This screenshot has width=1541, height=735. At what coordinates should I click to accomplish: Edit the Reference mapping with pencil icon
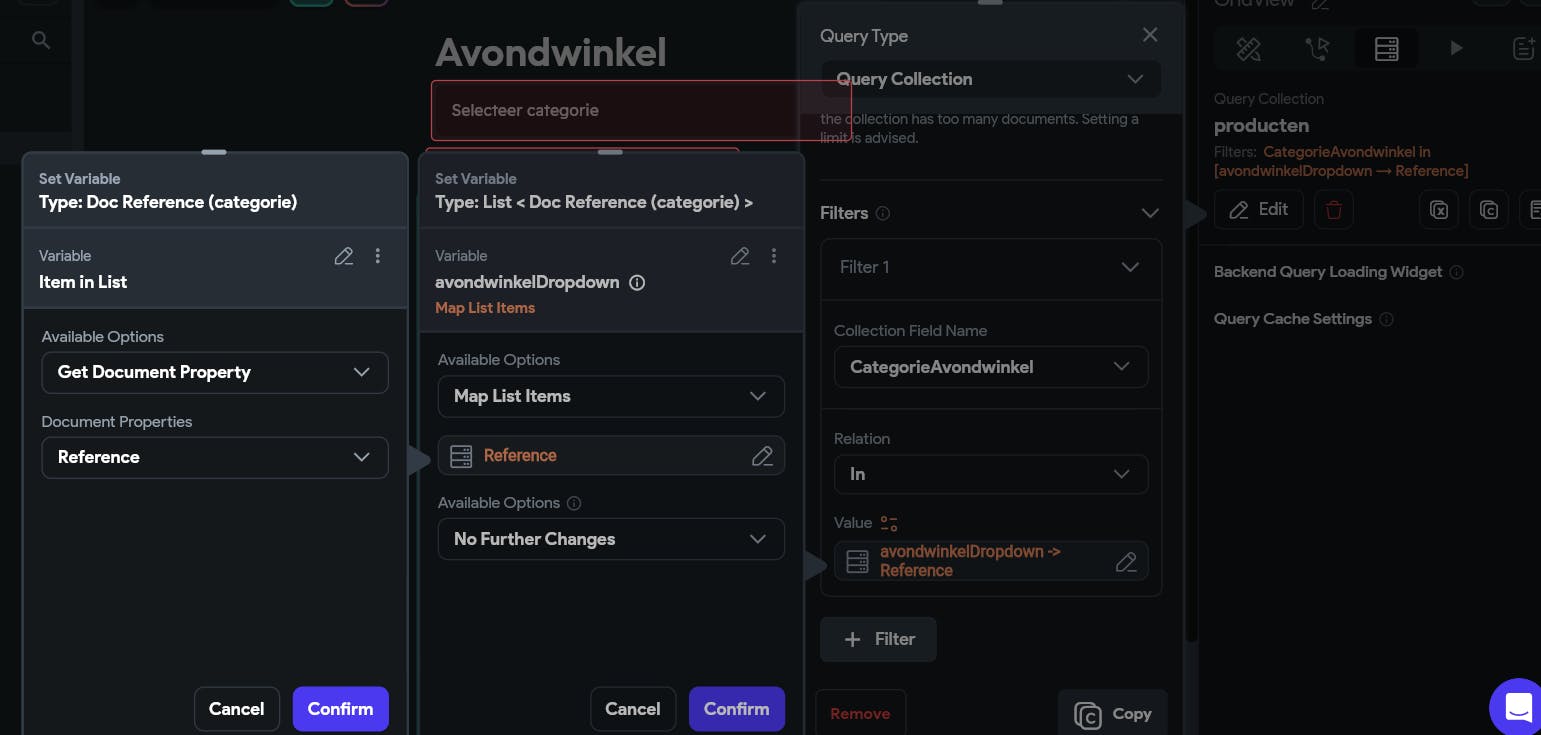pos(762,456)
